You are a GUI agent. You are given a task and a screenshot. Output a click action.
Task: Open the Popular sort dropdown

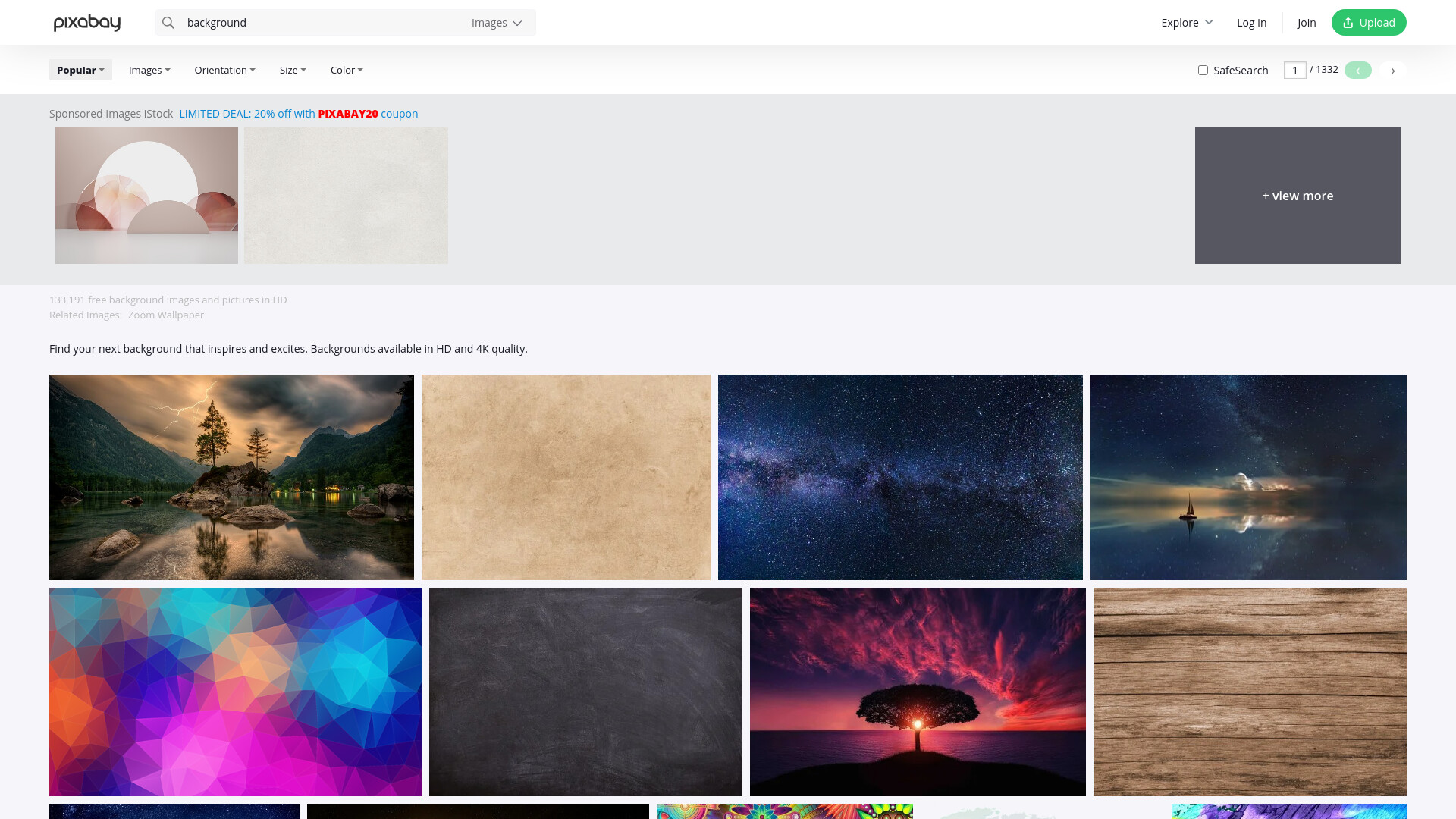tap(80, 70)
